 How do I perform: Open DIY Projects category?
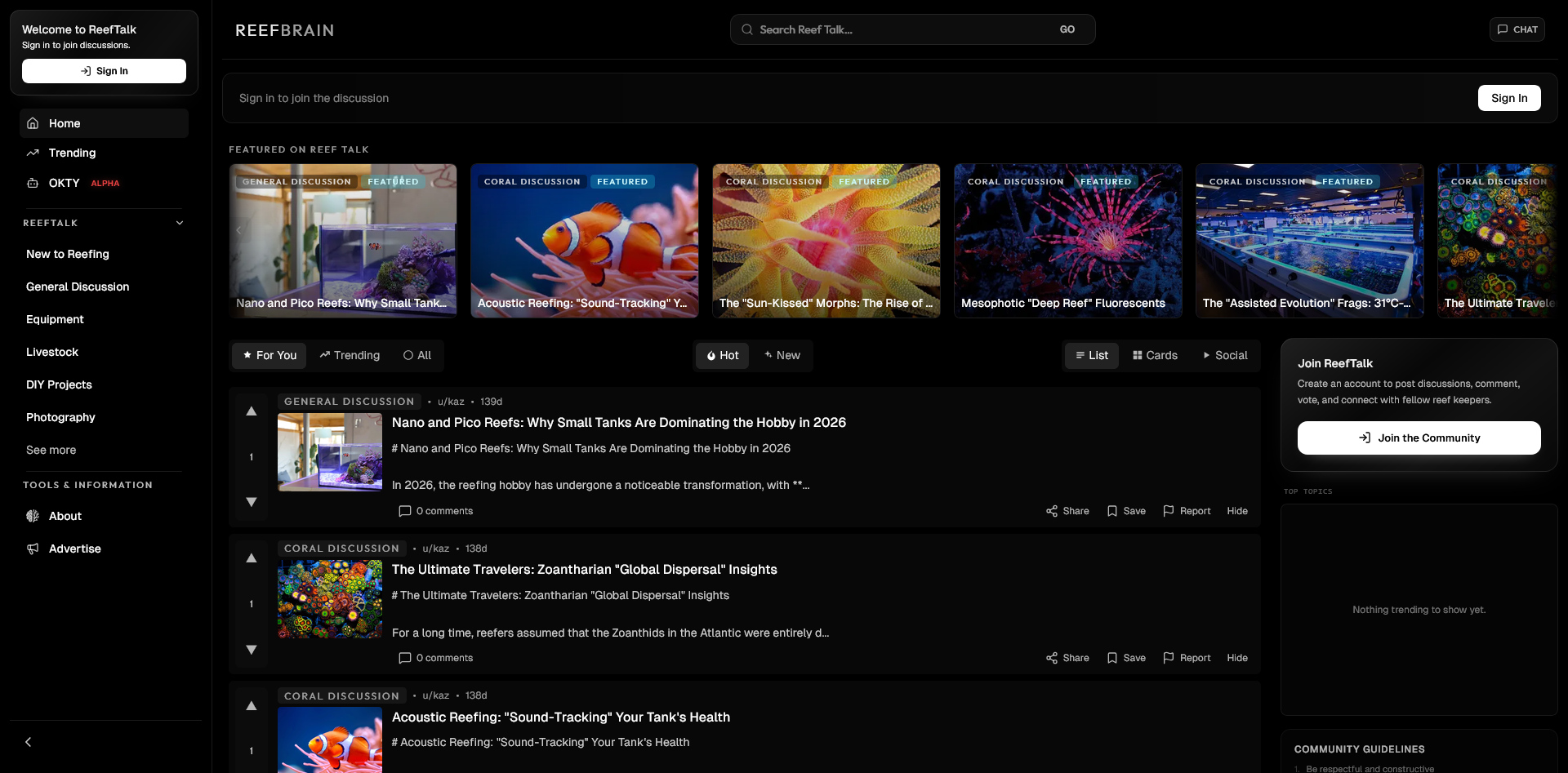click(59, 384)
